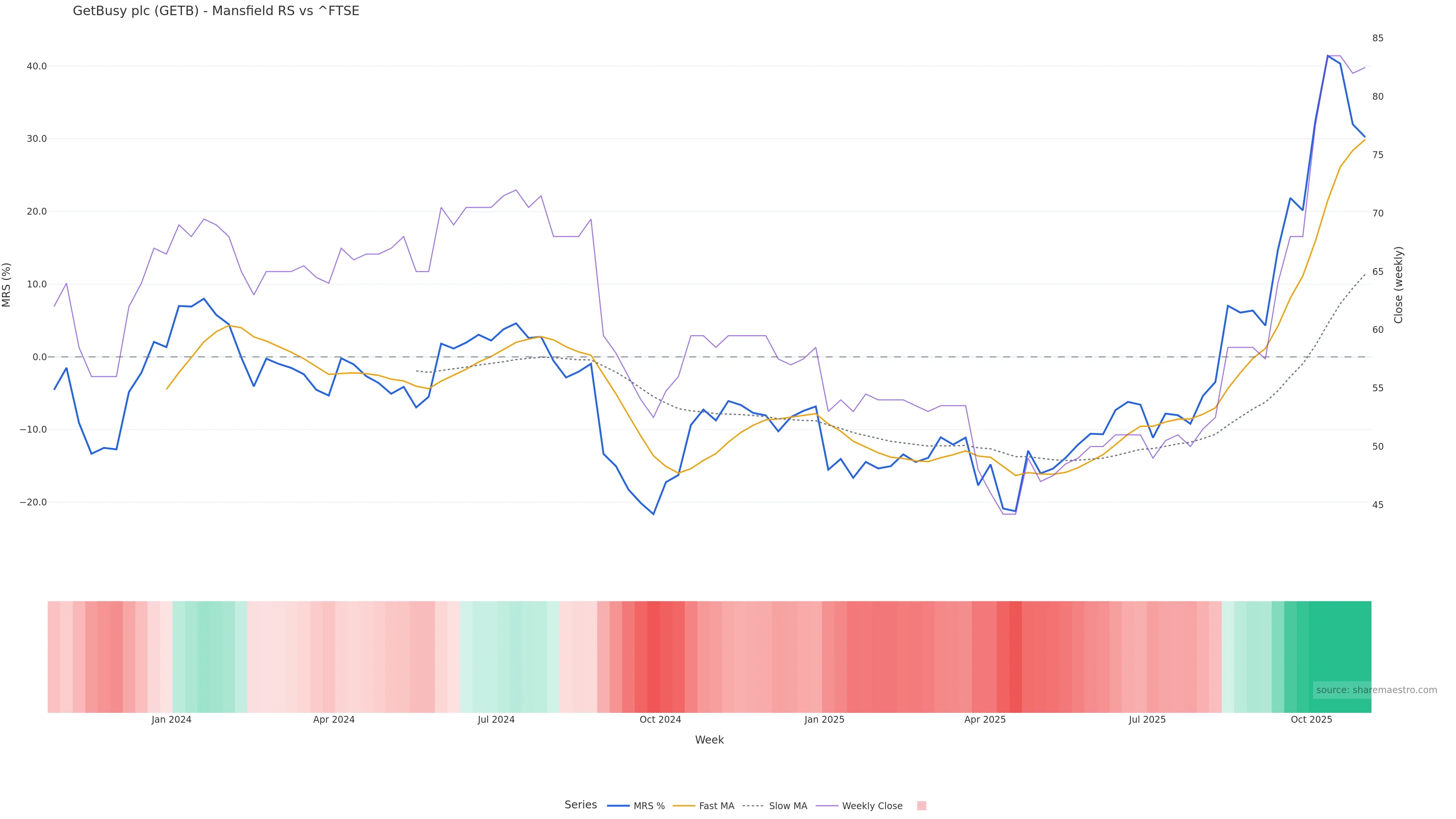Toggle the Weekly Close legend entry
This screenshot has height=819, width=1456.
[x=872, y=806]
